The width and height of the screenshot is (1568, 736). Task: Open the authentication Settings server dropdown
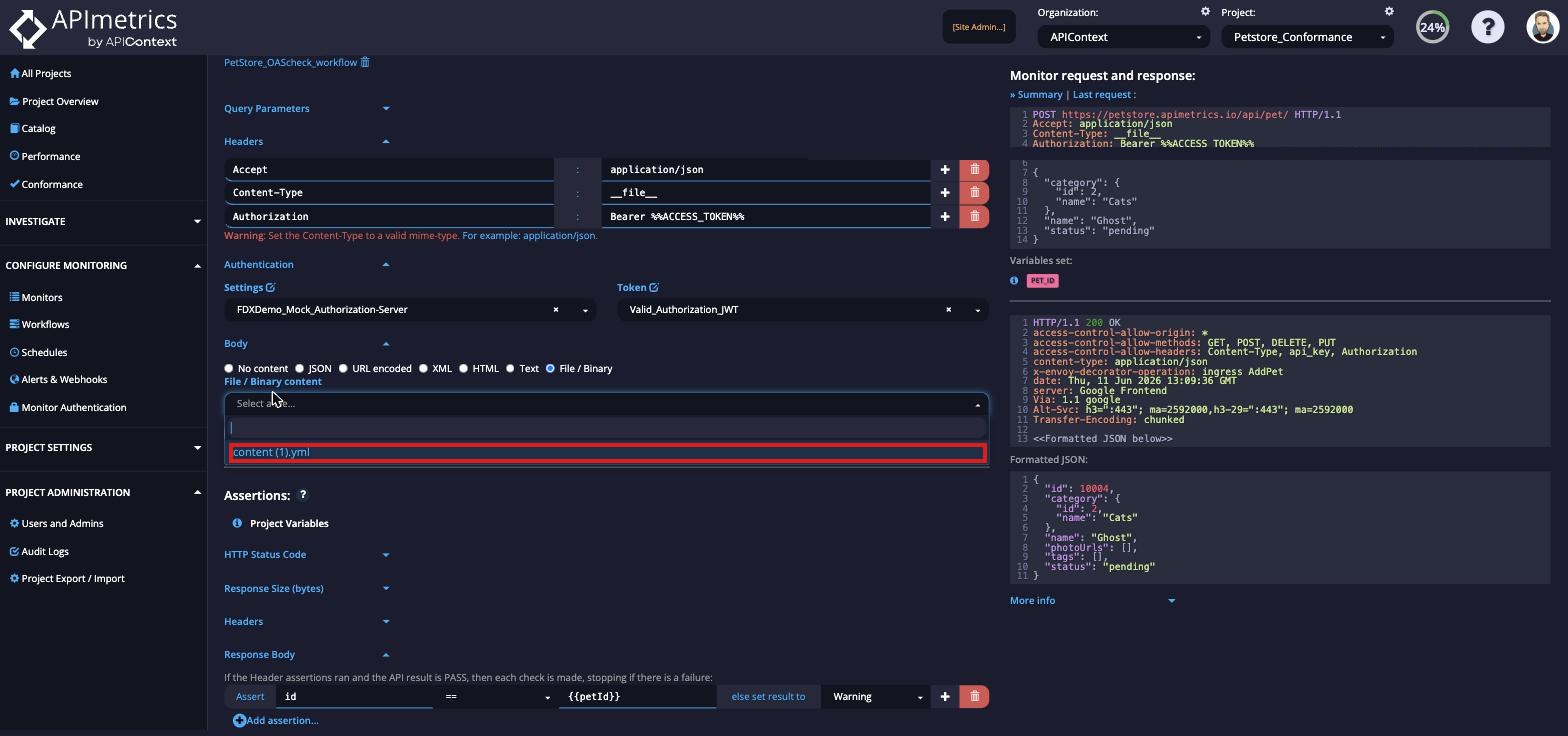[585, 311]
